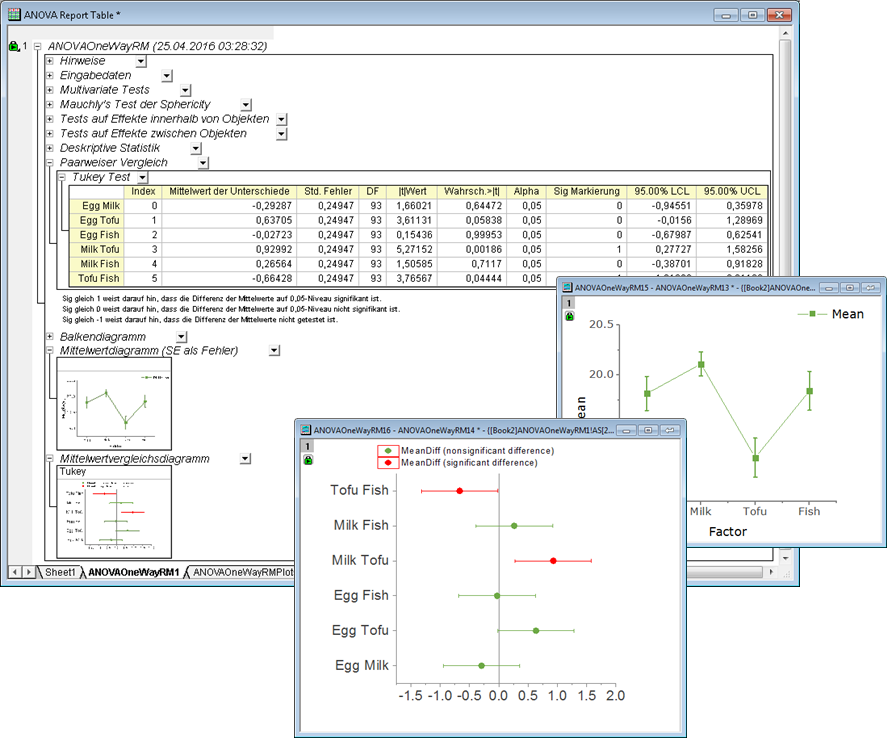
Task: Click the ANOVAOneWayRM16 graph window title icon
Action: (306, 430)
